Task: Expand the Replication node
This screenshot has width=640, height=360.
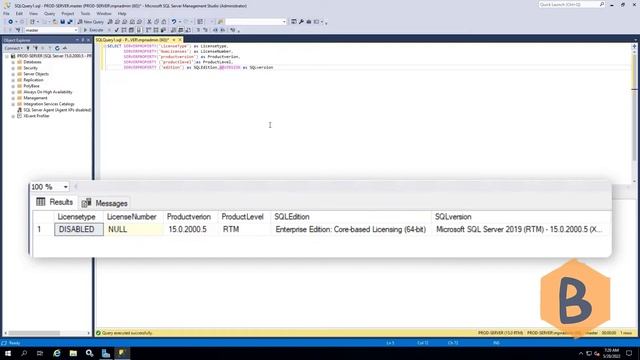Action: tap(13, 80)
